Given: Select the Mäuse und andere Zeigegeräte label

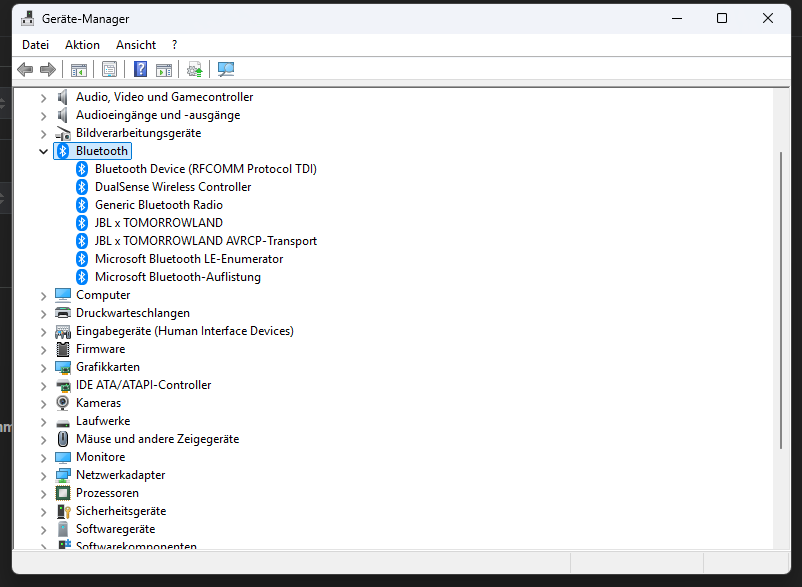Looking at the screenshot, I should 158,439.
